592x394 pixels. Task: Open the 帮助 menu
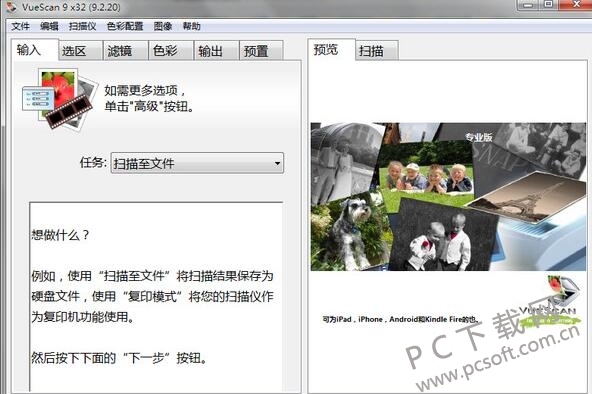[191, 26]
